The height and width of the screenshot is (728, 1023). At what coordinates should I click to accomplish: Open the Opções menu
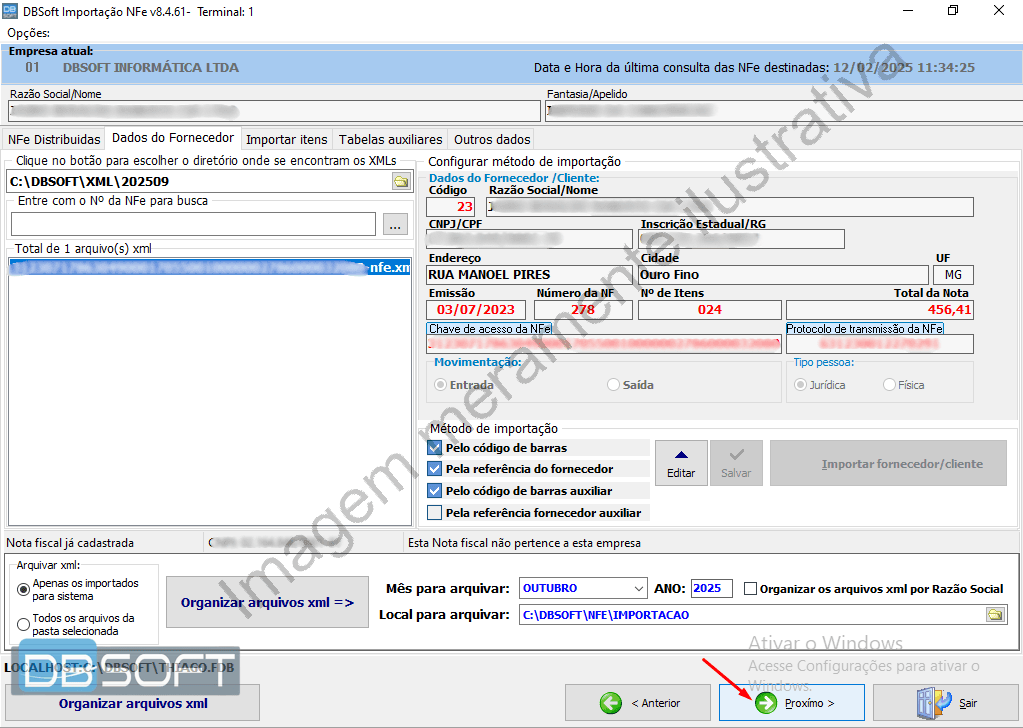(x=28, y=33)
